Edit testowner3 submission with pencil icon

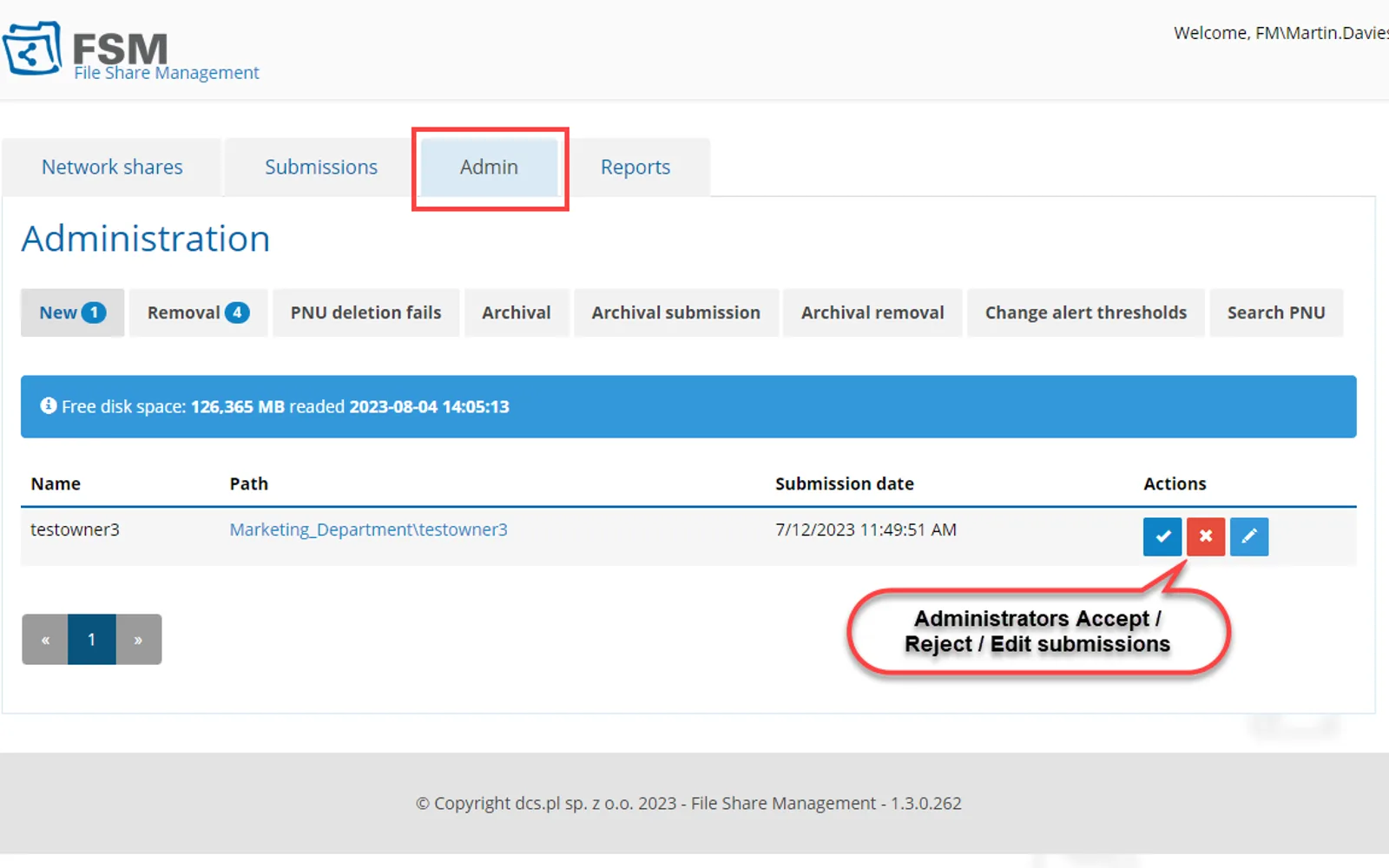pos(1249,536)
